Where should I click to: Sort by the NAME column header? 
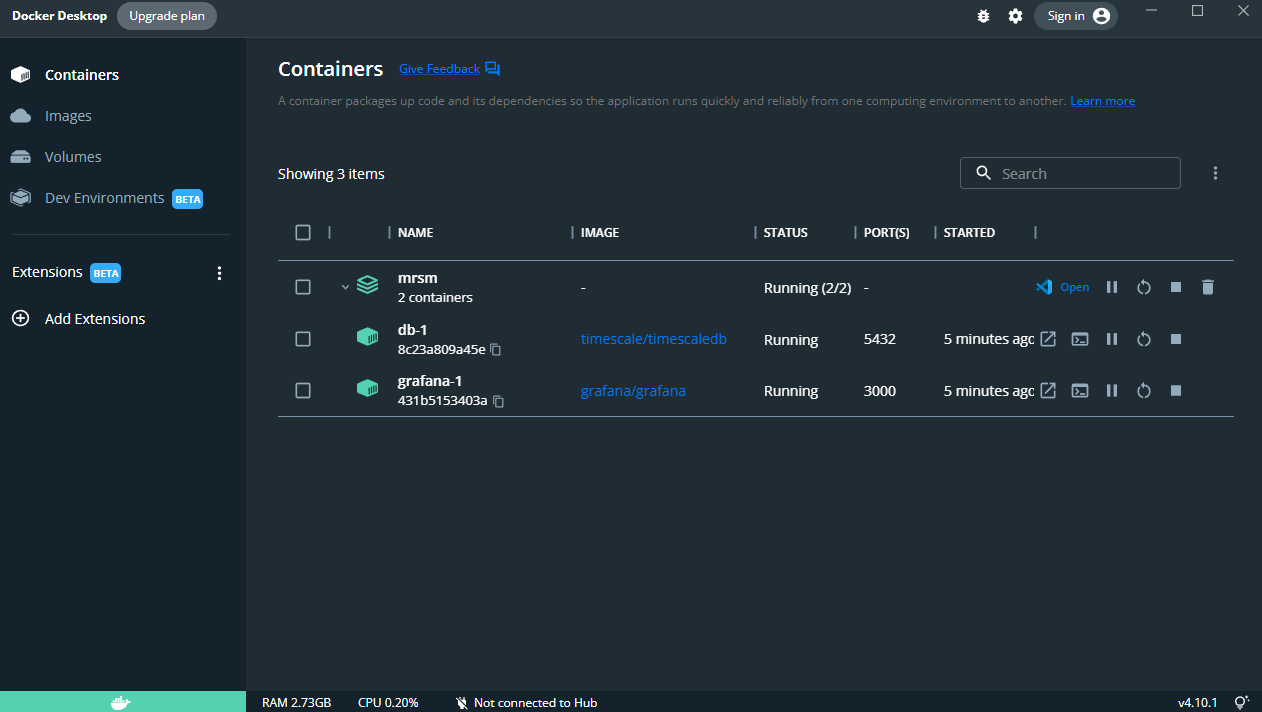pyautogui.click(x=415, y=232)
